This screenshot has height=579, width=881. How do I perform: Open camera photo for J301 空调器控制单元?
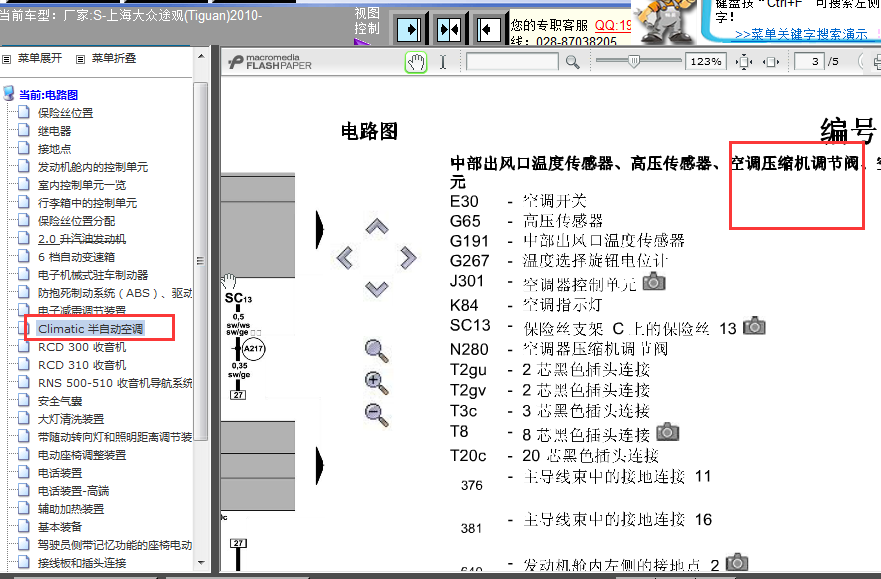click(654, 281)
